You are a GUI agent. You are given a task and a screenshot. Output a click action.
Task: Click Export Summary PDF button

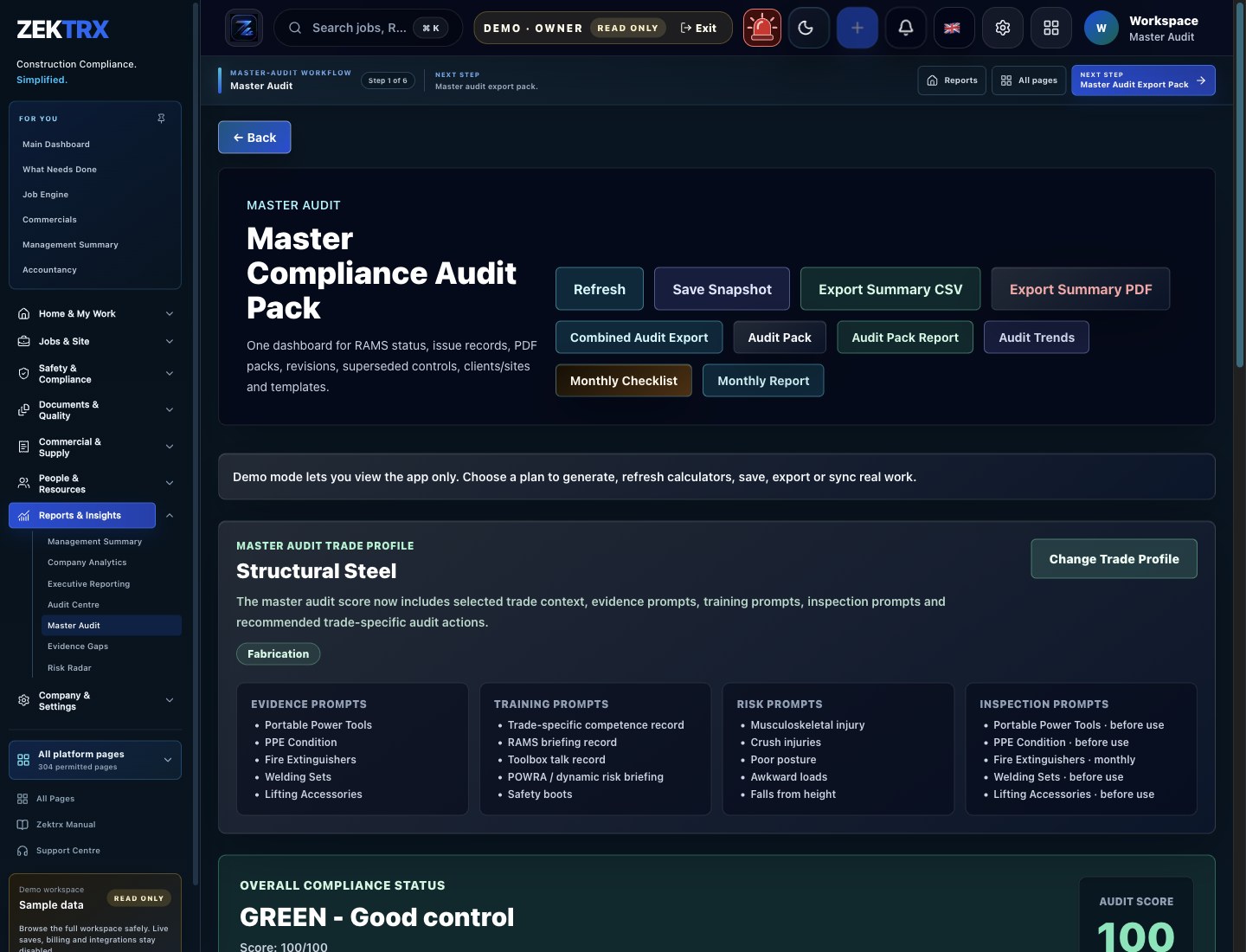coord(1081,289)
